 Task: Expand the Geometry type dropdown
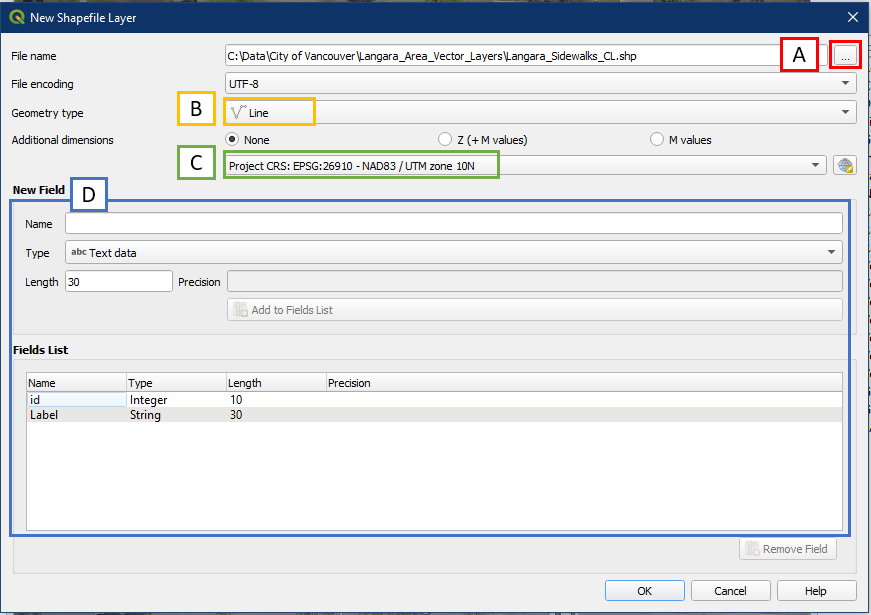pyautogui.click(x=540, y=113)
